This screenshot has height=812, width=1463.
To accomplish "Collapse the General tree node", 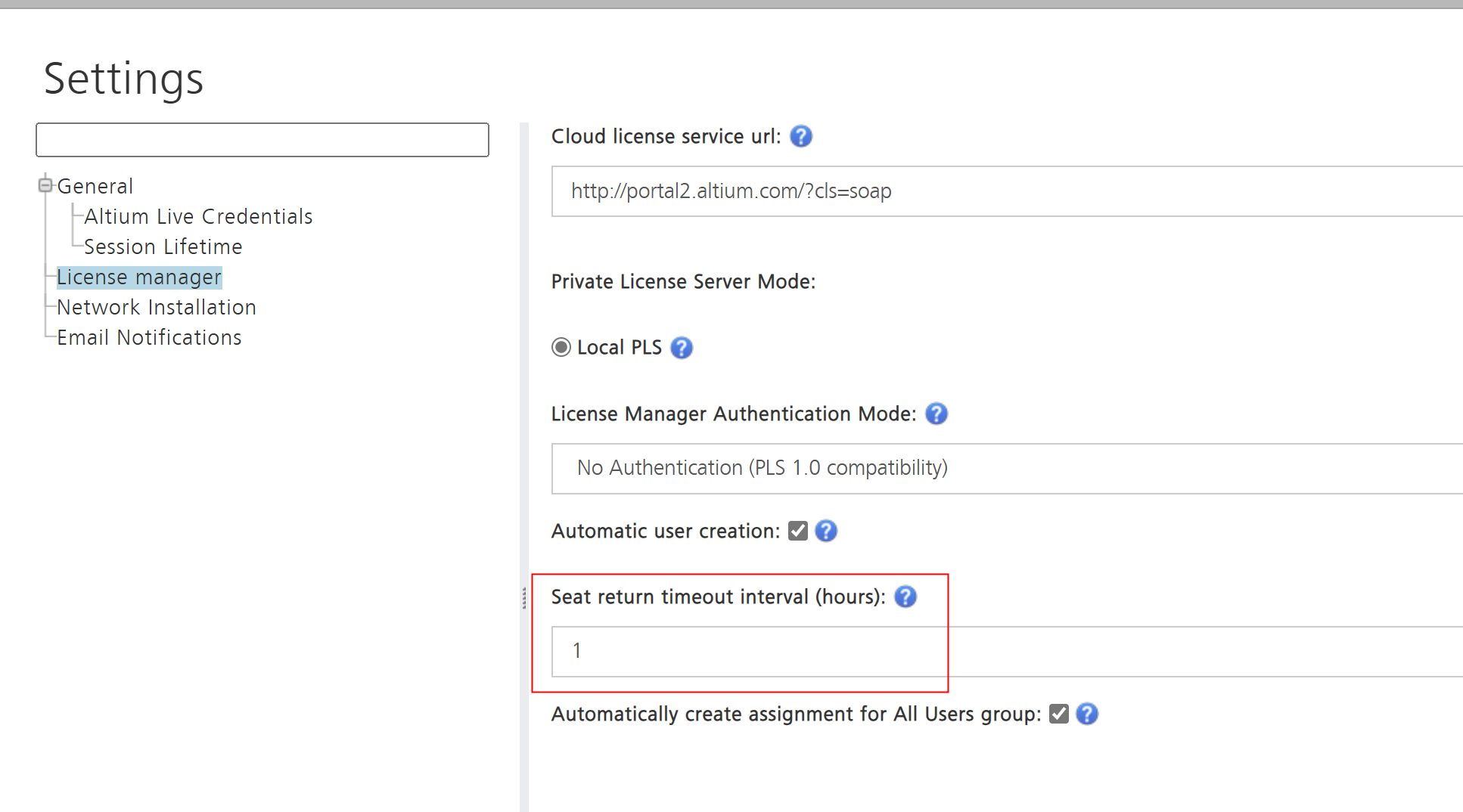I will 45,185.
